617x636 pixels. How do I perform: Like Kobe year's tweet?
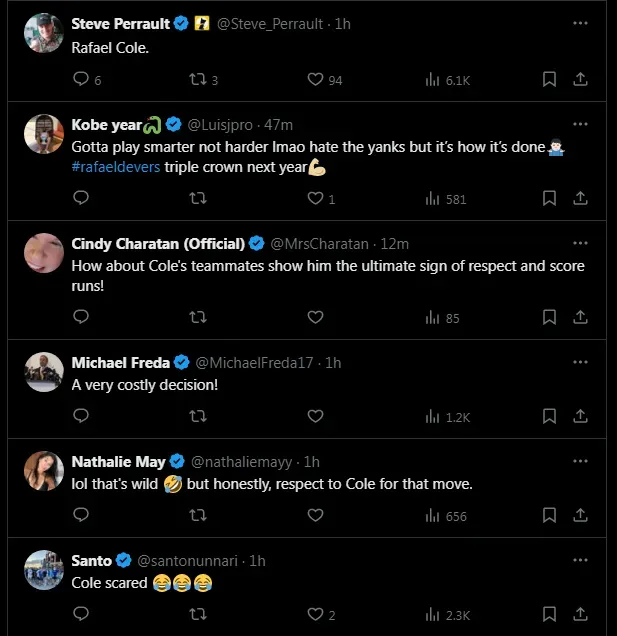315,199
